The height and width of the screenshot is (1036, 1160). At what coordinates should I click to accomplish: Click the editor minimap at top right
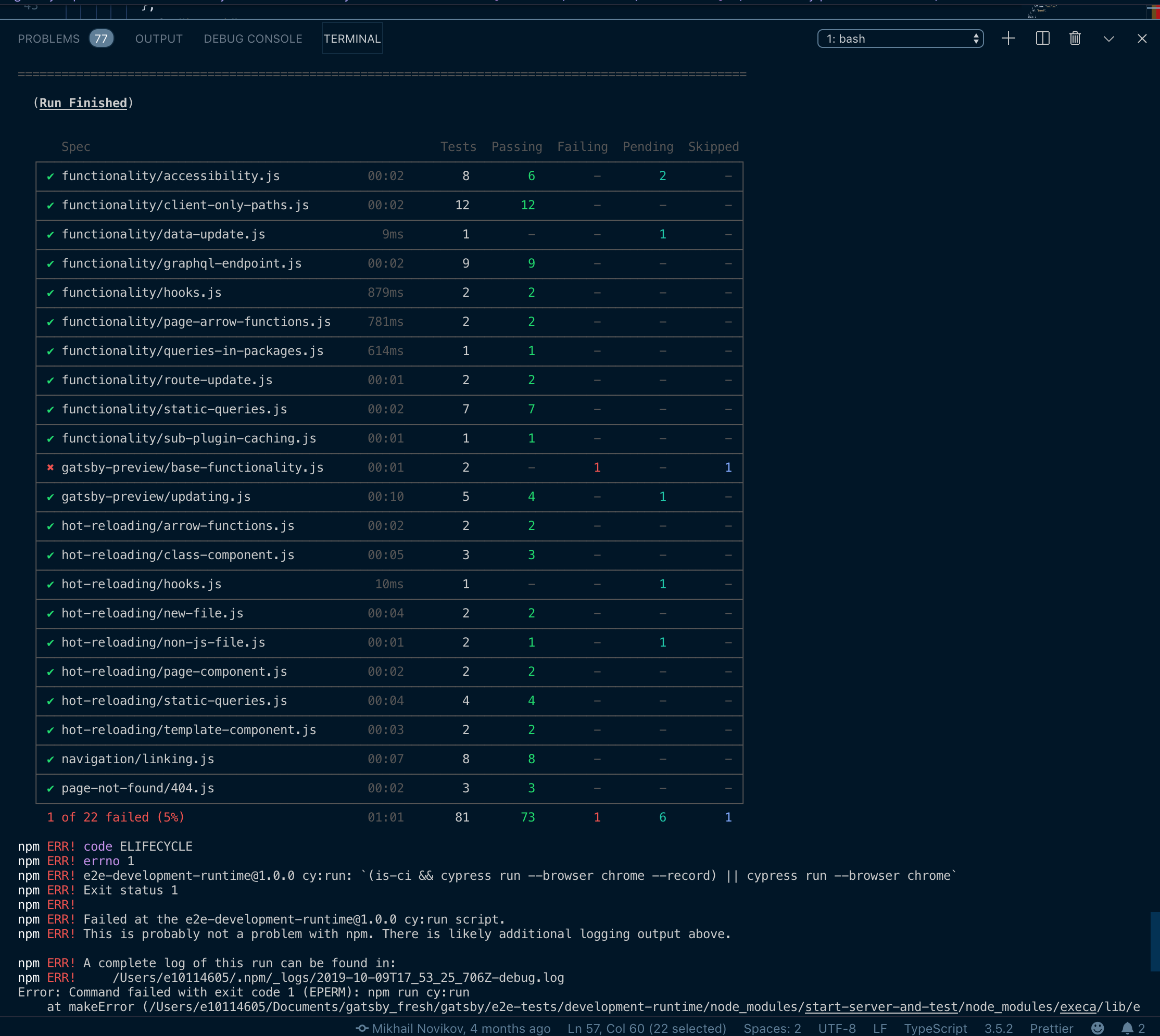pos(1043,11)
